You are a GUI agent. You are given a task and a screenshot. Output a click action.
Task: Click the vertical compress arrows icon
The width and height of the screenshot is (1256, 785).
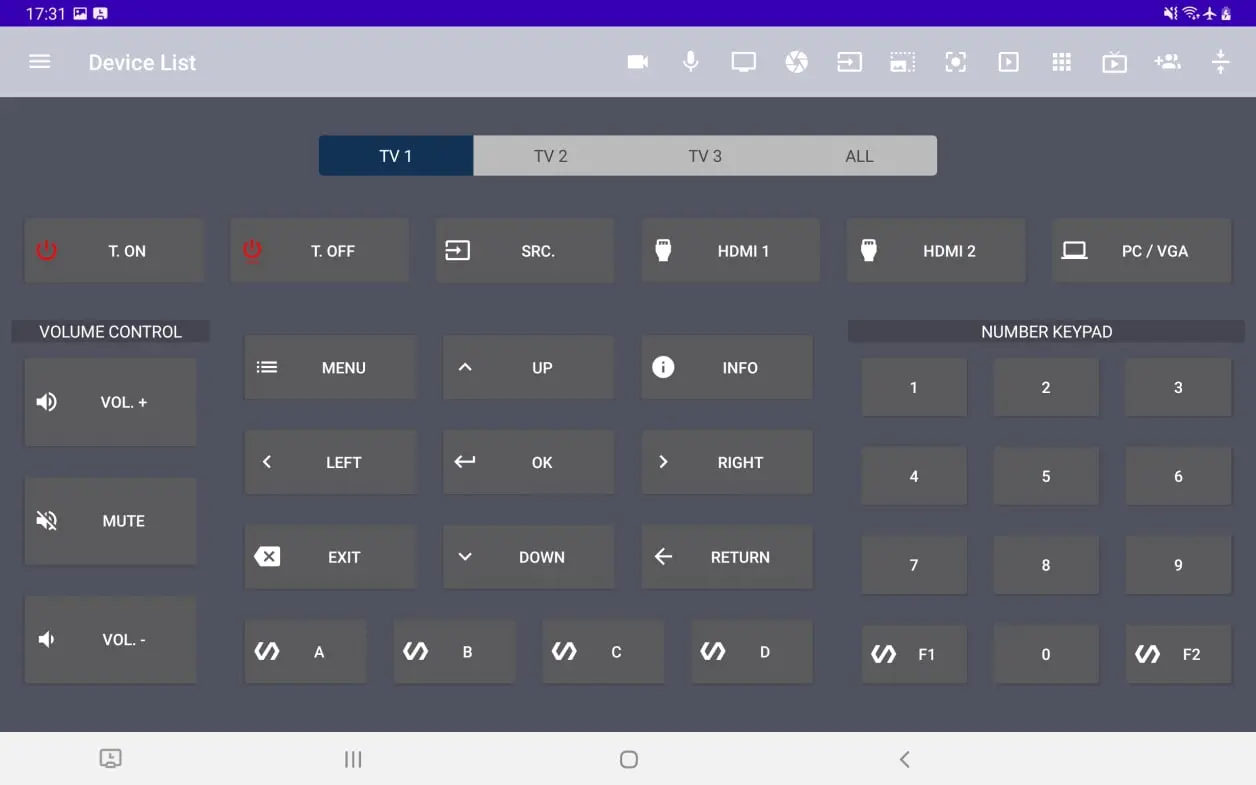point(1220,62)
